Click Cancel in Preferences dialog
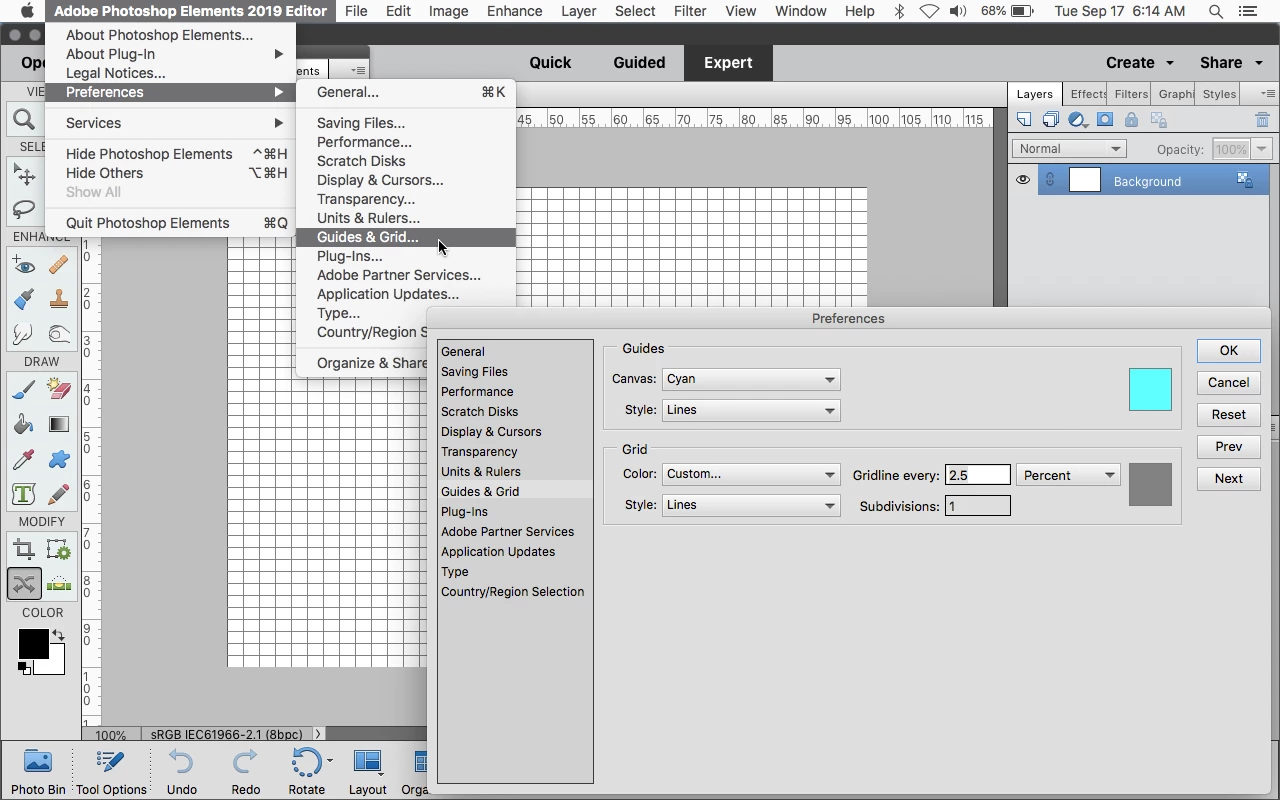 [1229, 382]
